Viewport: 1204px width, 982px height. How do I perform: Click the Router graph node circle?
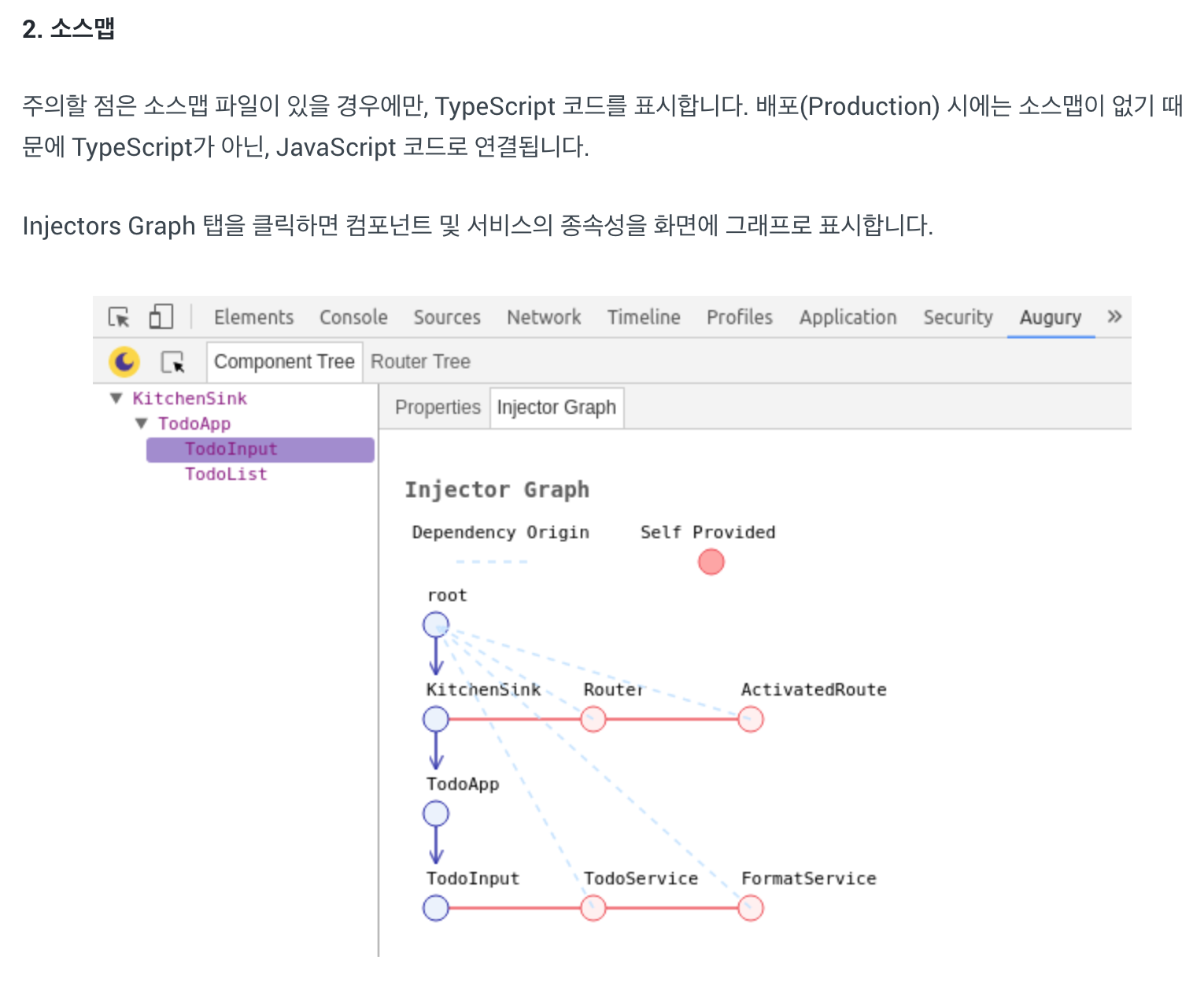tap(593, 719)
